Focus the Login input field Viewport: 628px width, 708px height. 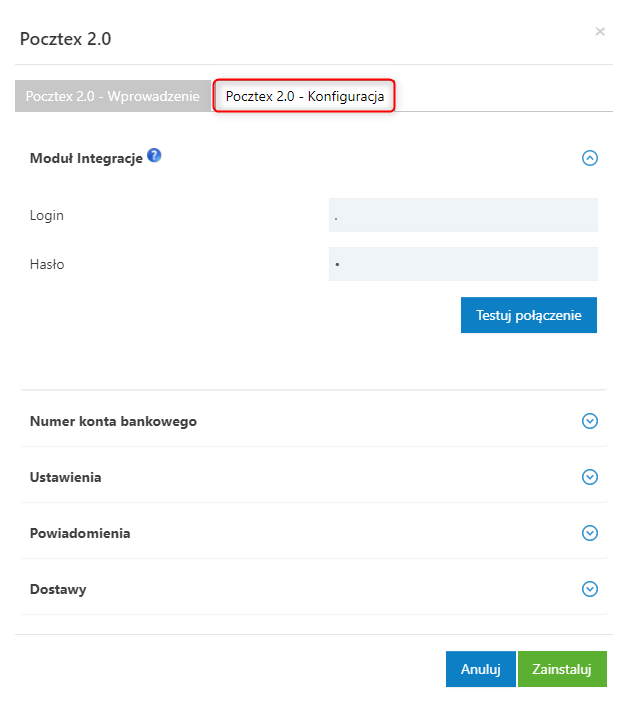[x=463, y=215]
